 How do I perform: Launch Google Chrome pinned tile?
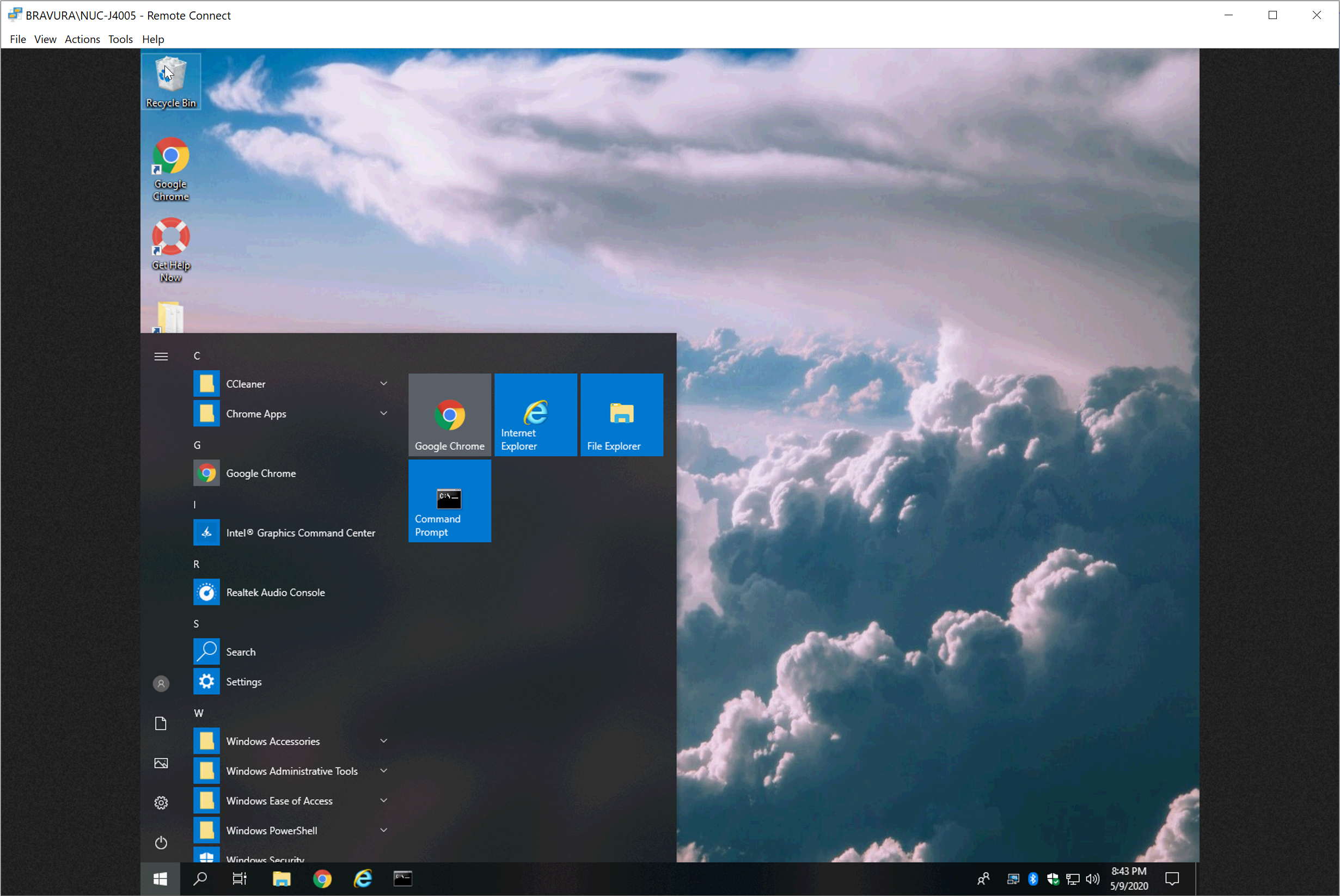click(450, 415)
